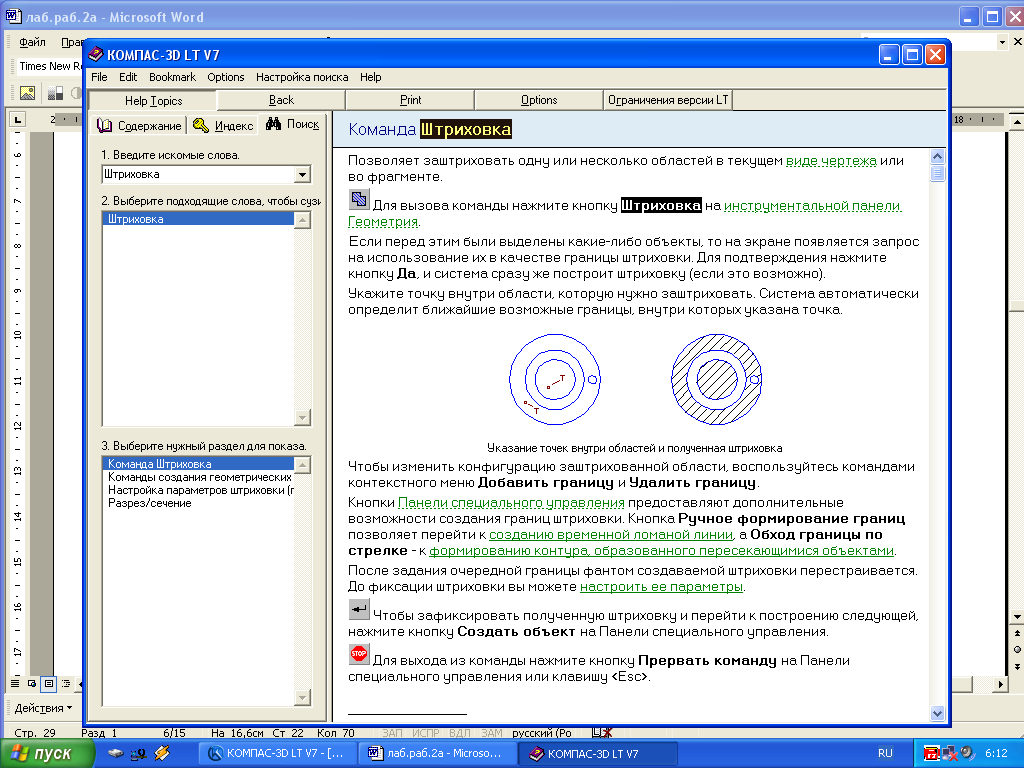The height and width of the screenshot is (768, 1024).
Task: Switch to the КОМПАС-3D LT V7 main taskbar window
Action: (278, 754)
